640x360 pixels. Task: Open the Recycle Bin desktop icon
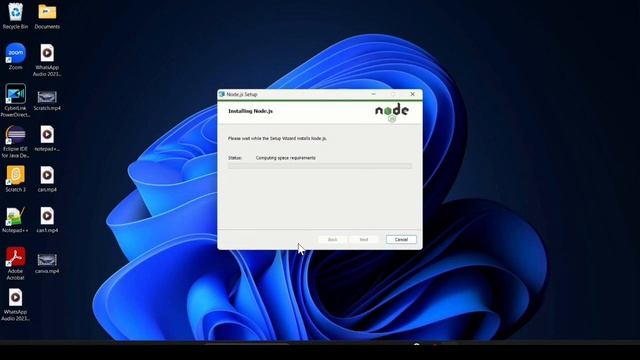pyautogui.click(x=16, y=16)
